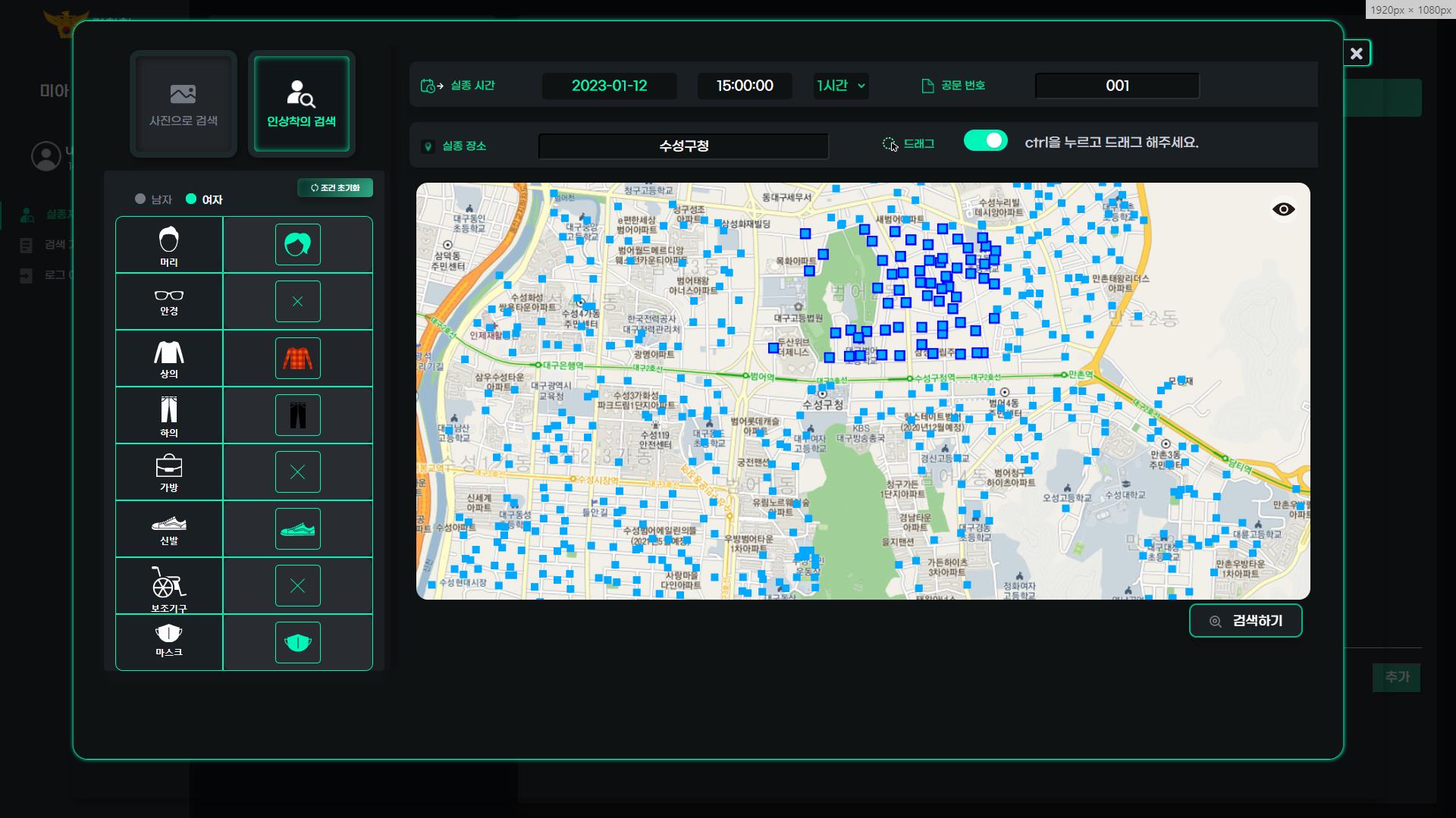Click the X icon for bag

(297, 472)
